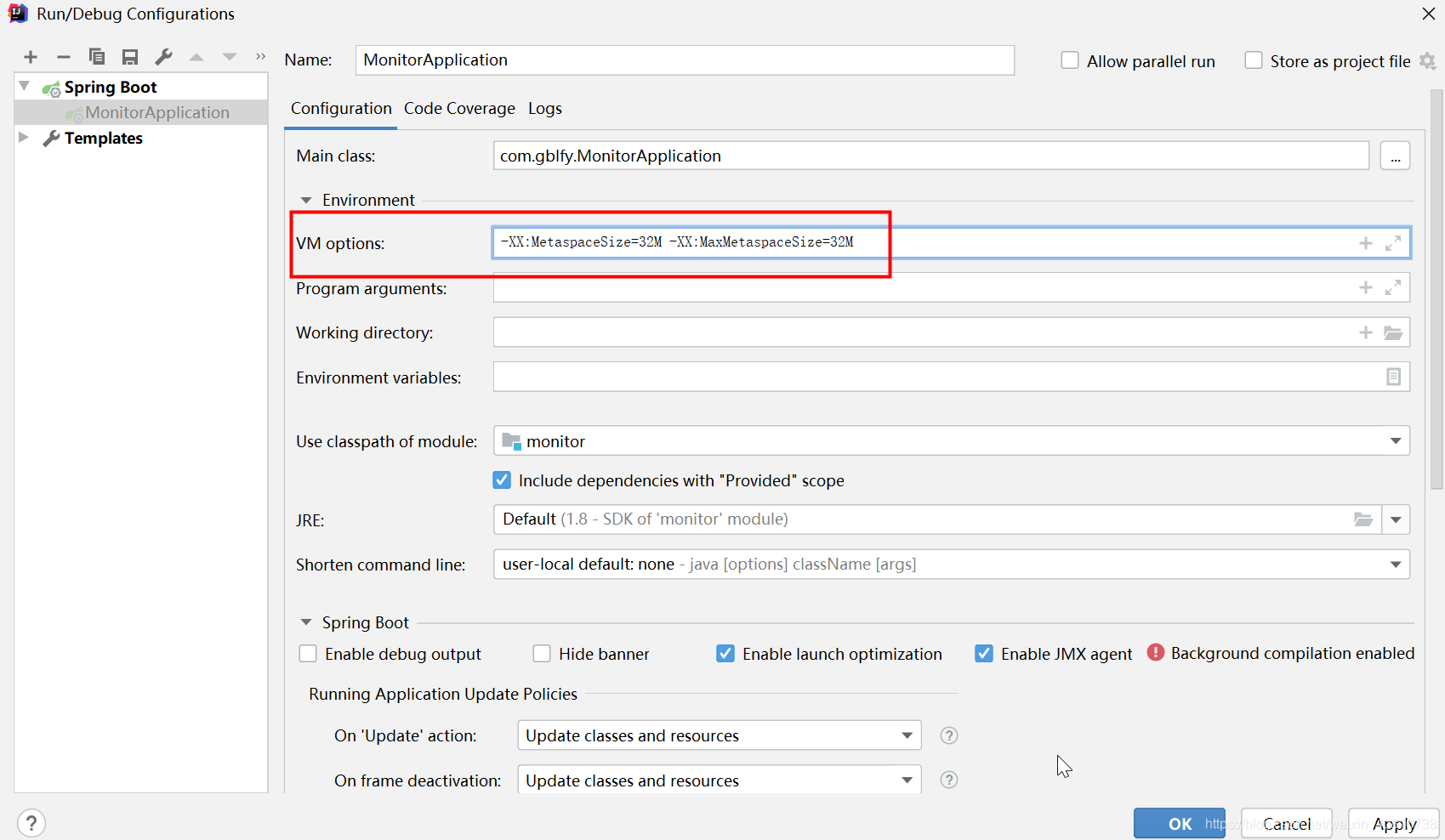This screenshot has width=1445, height=840.
Task: Enable debug output checkbox
Action: click(308, 654)
